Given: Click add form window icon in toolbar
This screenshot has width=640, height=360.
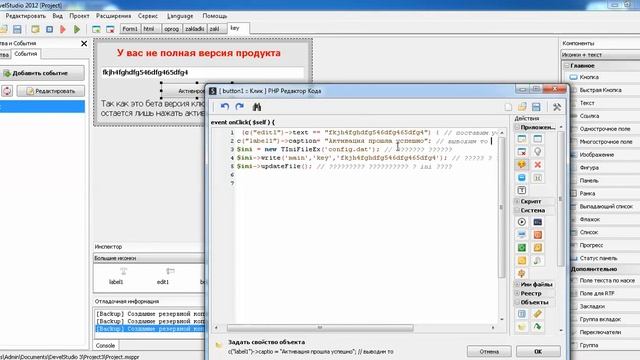Looking at the screenshot, I should [96, 29].
